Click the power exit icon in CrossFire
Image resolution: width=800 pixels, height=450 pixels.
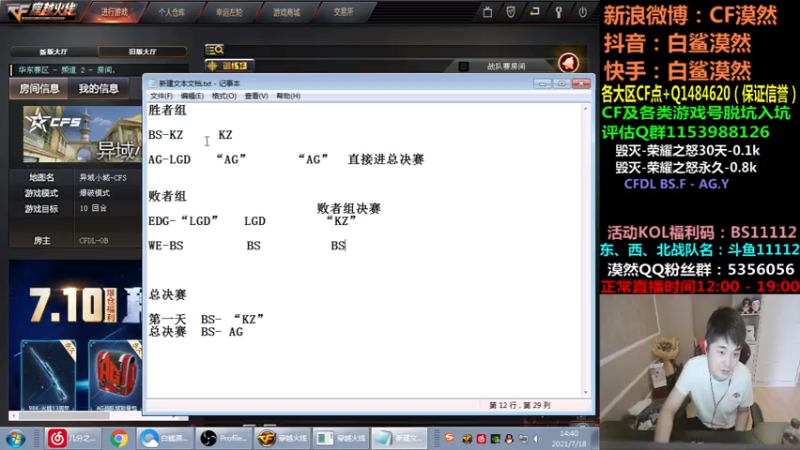point(582,12)
